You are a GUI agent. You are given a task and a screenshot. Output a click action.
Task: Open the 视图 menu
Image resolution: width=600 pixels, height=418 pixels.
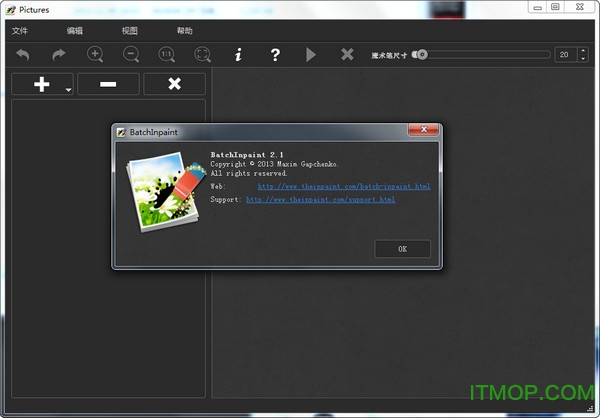click(129, 31)
